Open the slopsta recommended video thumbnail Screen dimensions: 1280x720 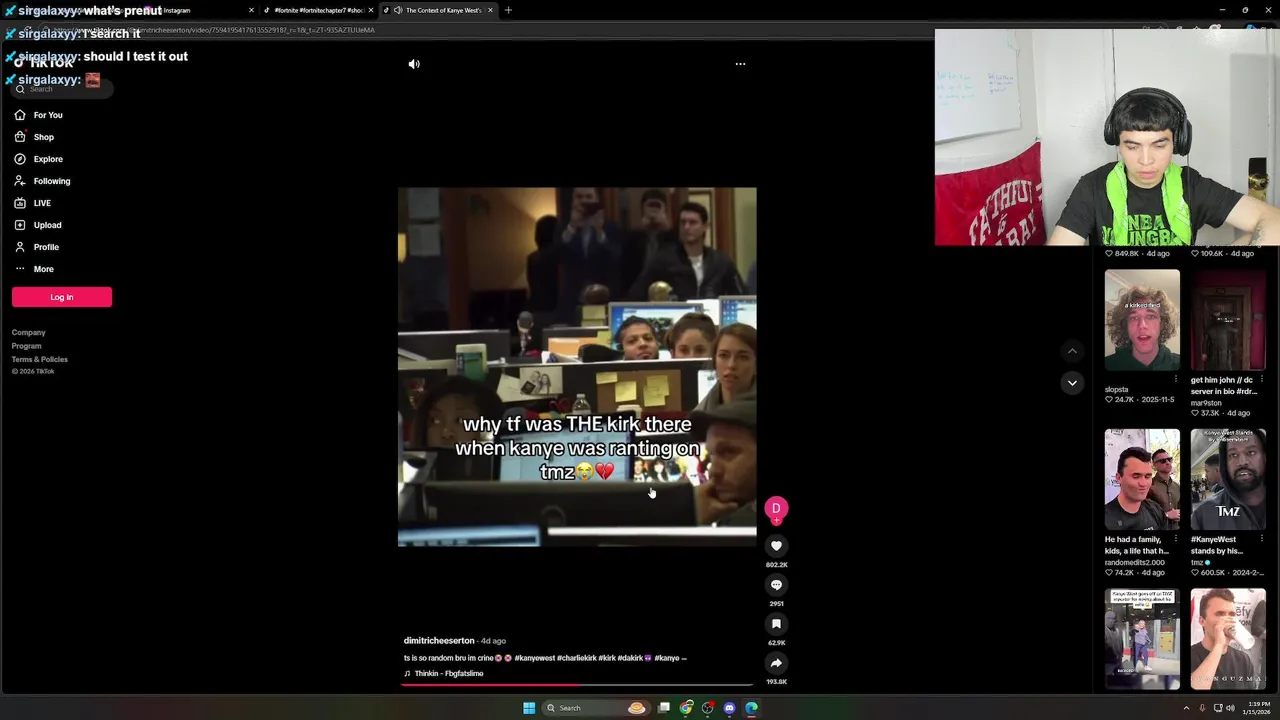[1142, 320]
